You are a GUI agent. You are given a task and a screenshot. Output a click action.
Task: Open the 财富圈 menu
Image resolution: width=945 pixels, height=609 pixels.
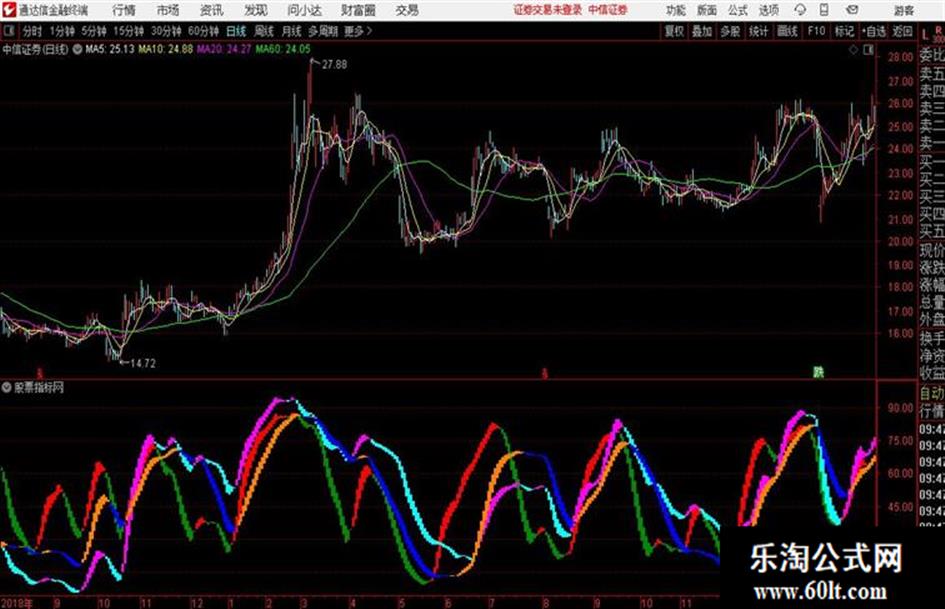click(358, 10)
